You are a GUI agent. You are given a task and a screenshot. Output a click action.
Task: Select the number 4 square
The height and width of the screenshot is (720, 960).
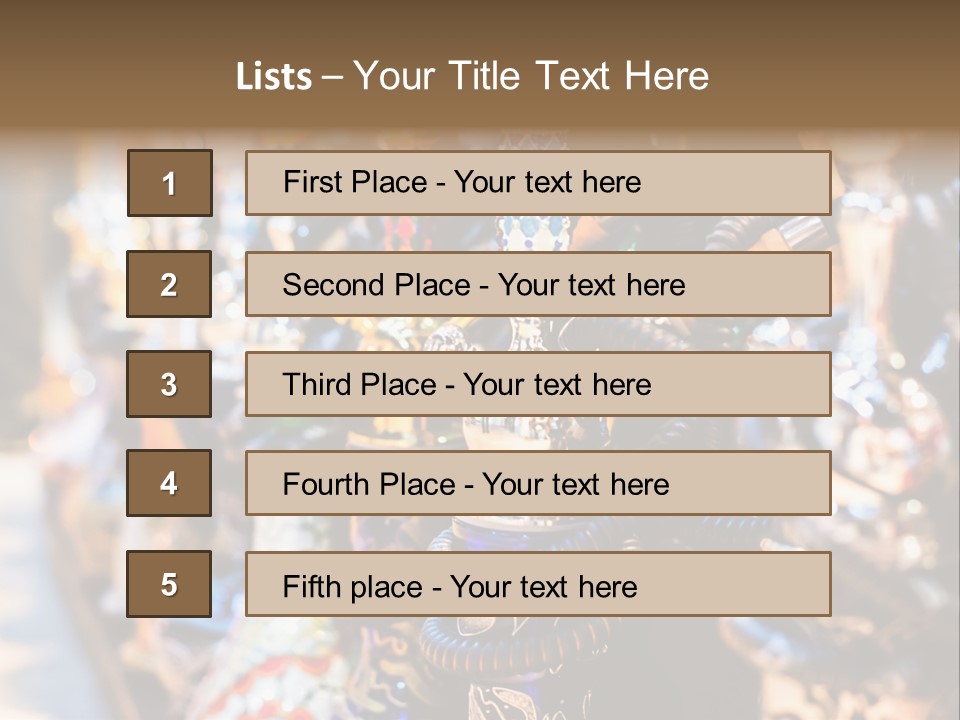[x=169, y=483]
